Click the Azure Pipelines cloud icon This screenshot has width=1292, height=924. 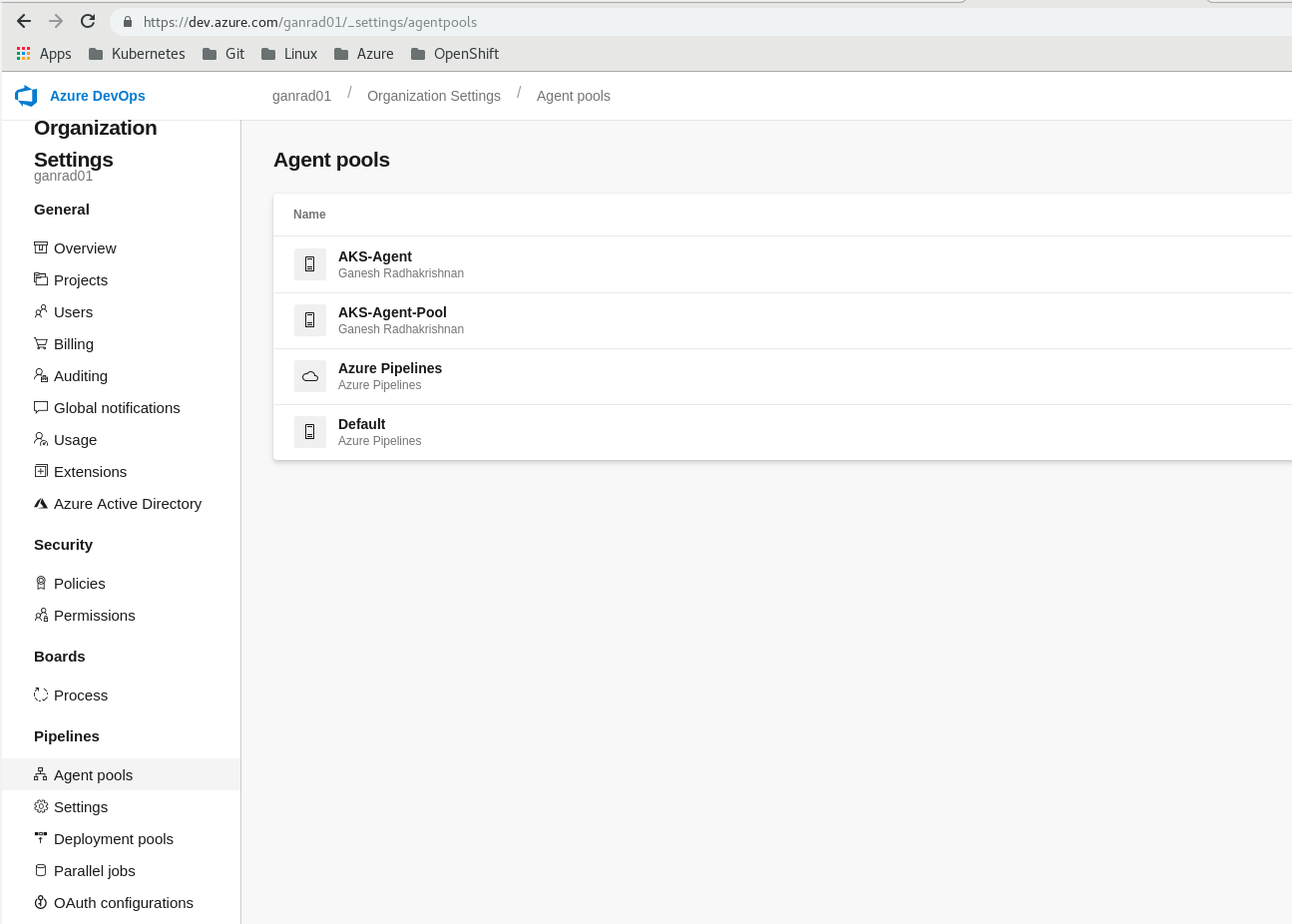(x=310, y=376)
